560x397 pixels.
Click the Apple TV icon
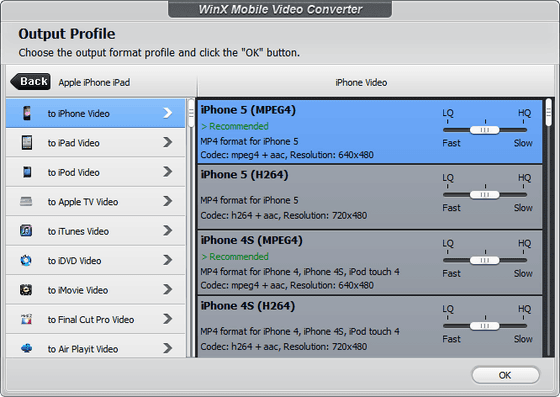click(26, 201)
